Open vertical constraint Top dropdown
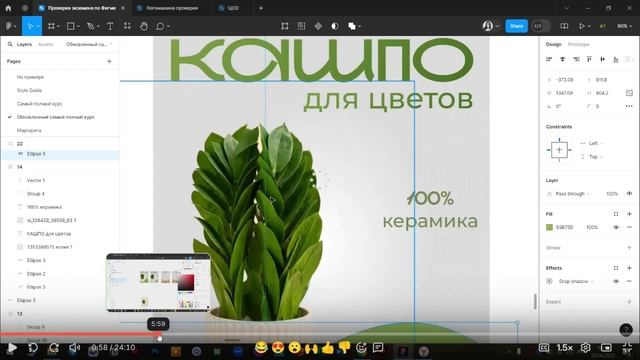640x360 pixels. [596, 157]
